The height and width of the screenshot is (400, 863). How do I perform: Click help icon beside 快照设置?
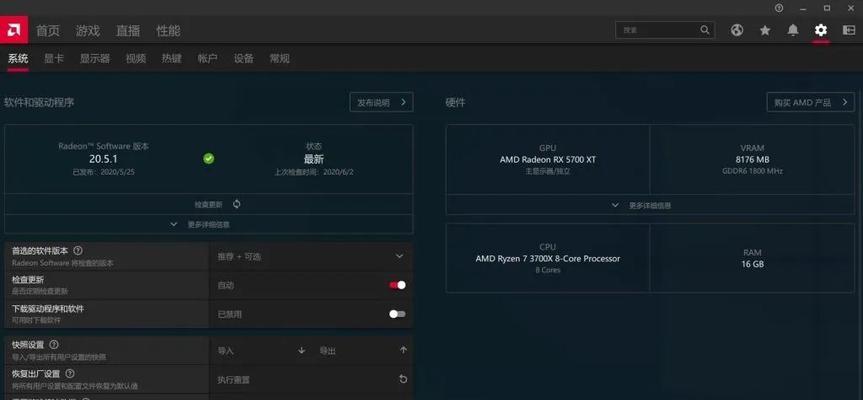pos(54,344)
